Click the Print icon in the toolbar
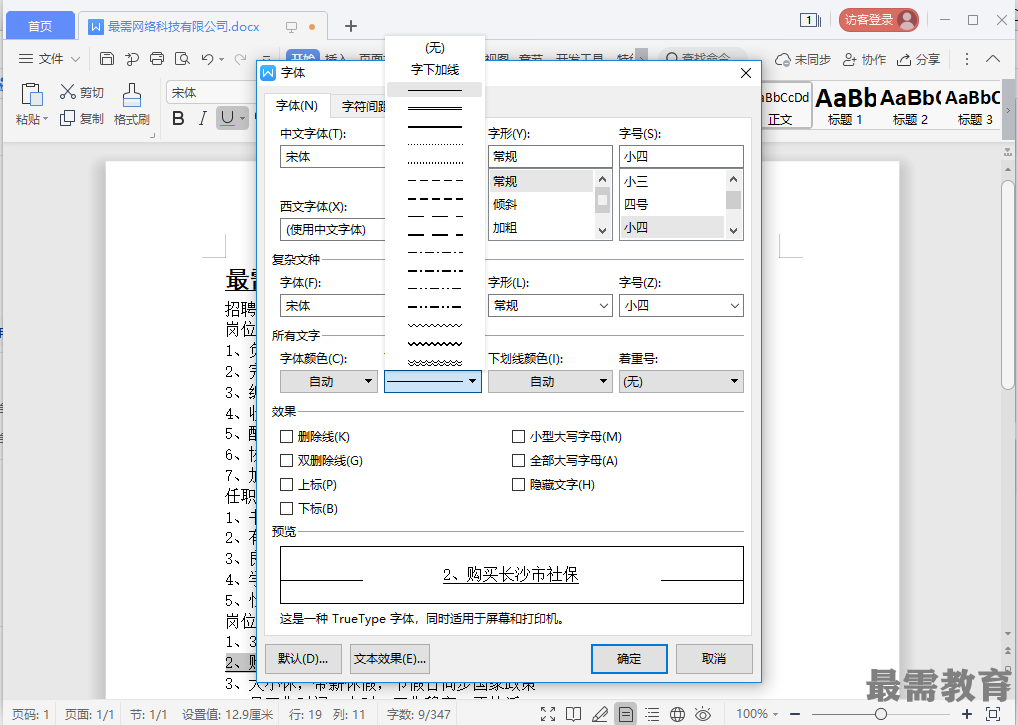The width and height of the screenshot is (1018, 725). pyautogui.click(x=157, y=59)
